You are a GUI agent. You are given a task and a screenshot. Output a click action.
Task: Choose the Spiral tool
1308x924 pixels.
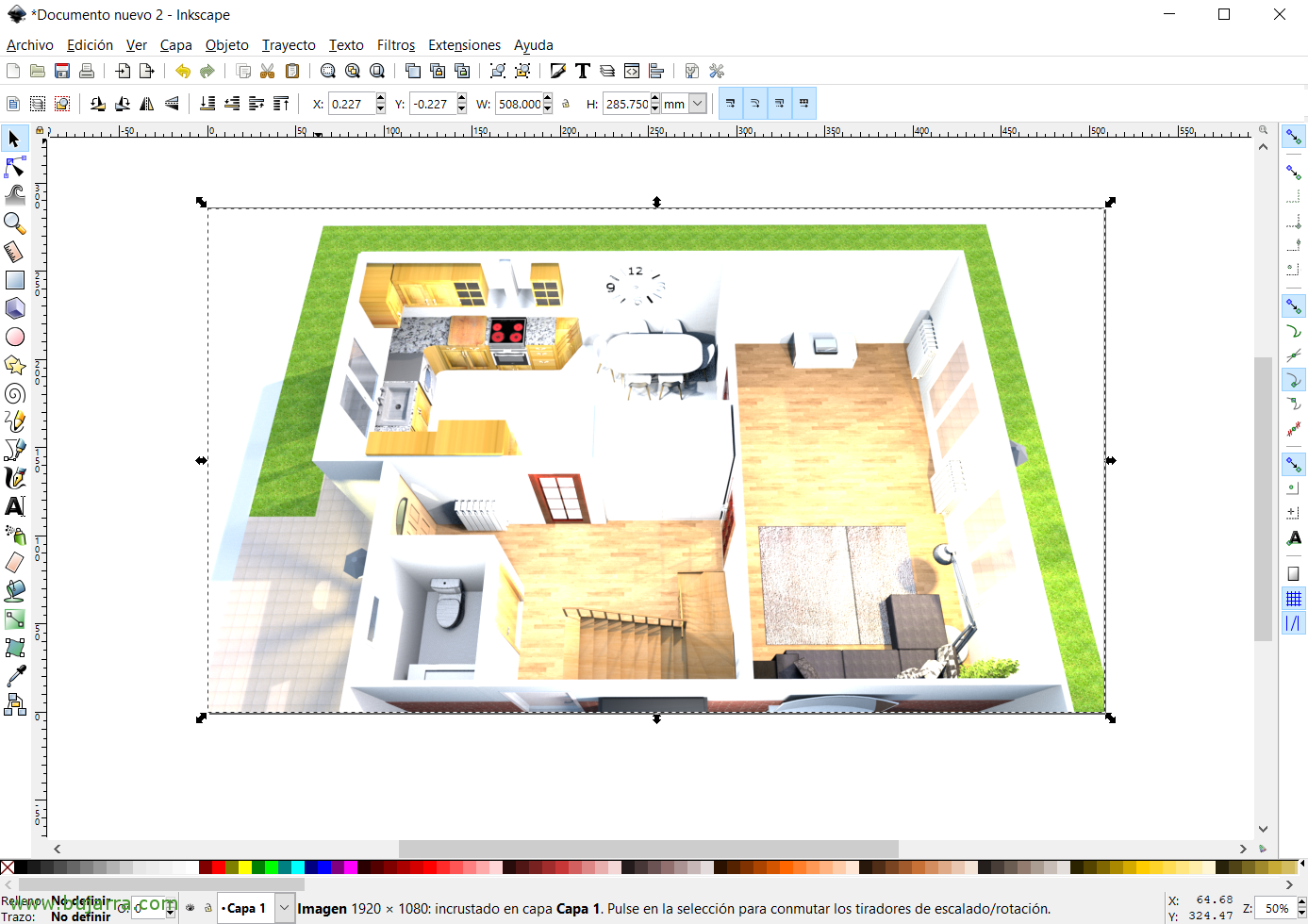(14, 393)
